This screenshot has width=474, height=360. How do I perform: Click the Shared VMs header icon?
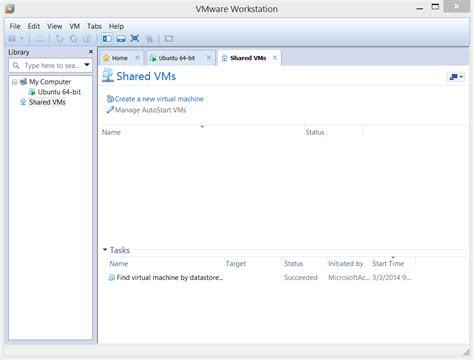[108, 75]
